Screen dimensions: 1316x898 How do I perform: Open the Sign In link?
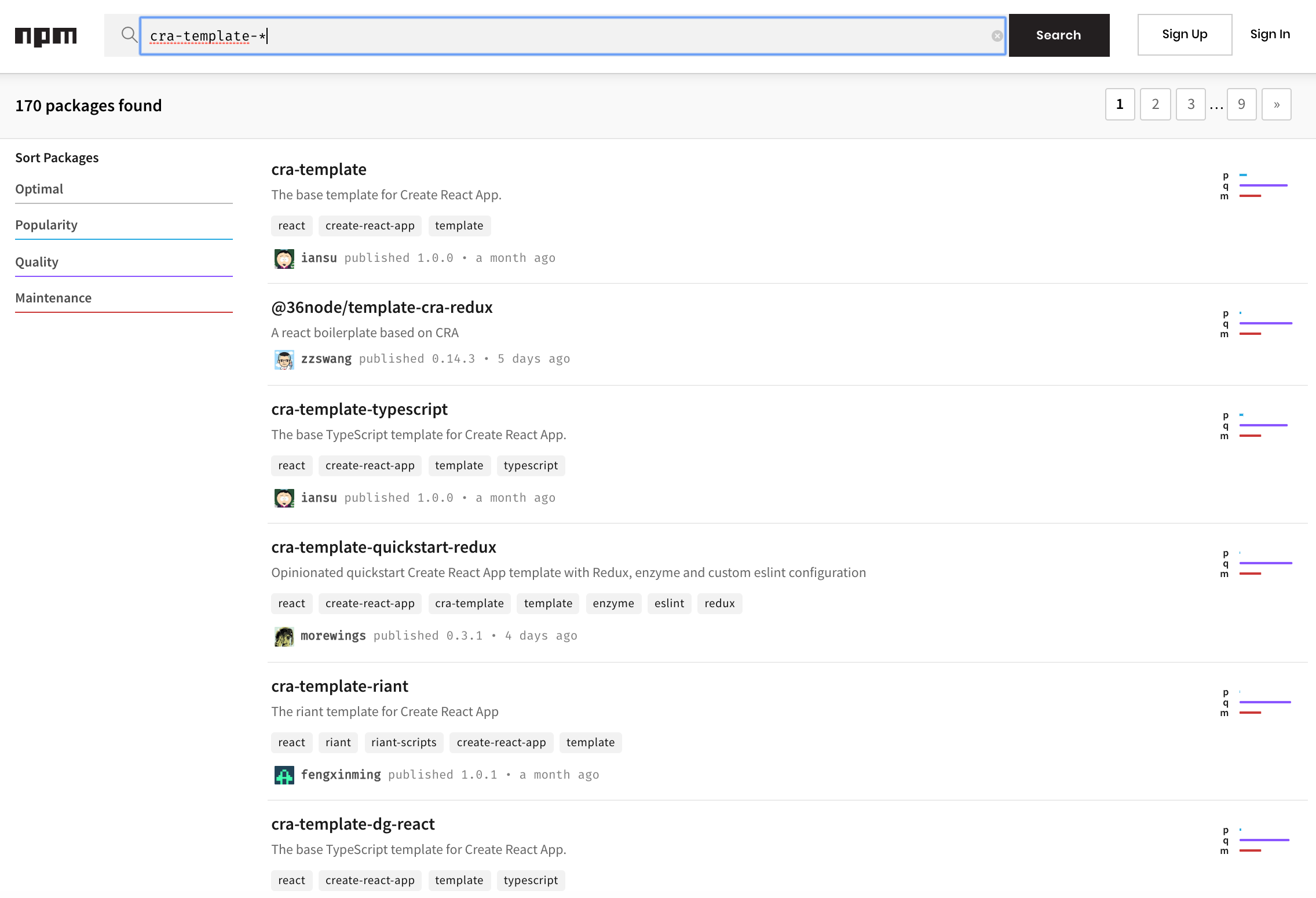click(x=1270, y=35)
